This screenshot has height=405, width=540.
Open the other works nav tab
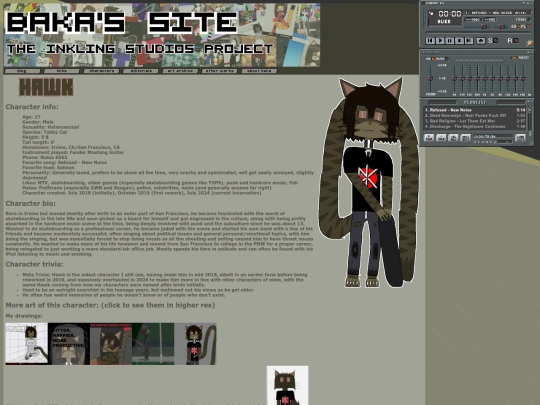[219, 71]
